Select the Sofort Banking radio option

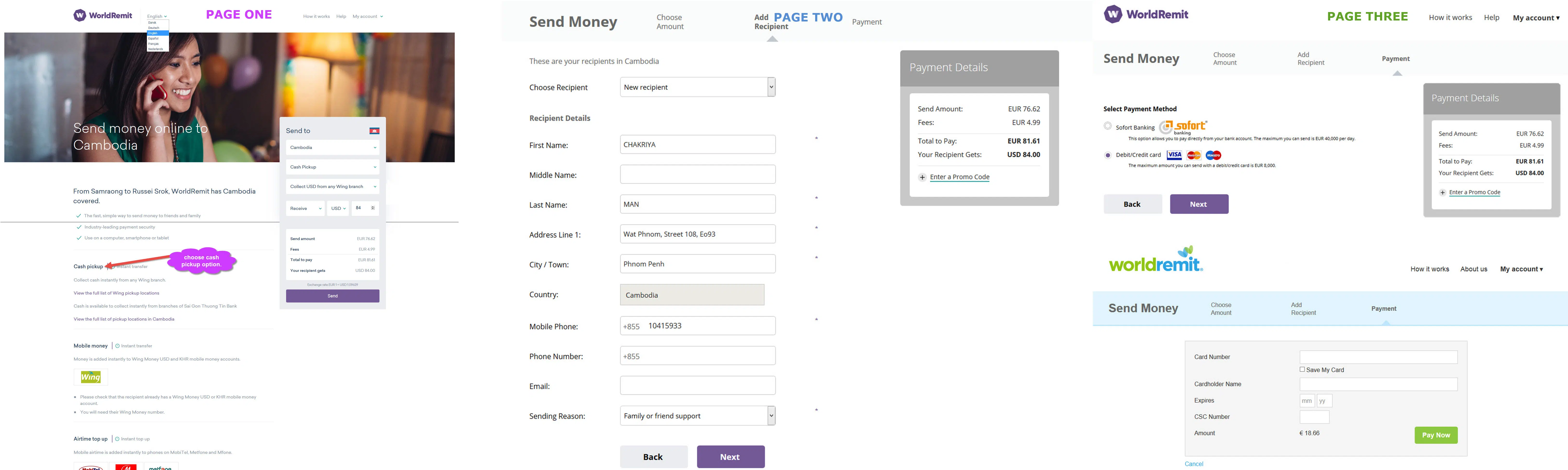tap(1108, 126)
